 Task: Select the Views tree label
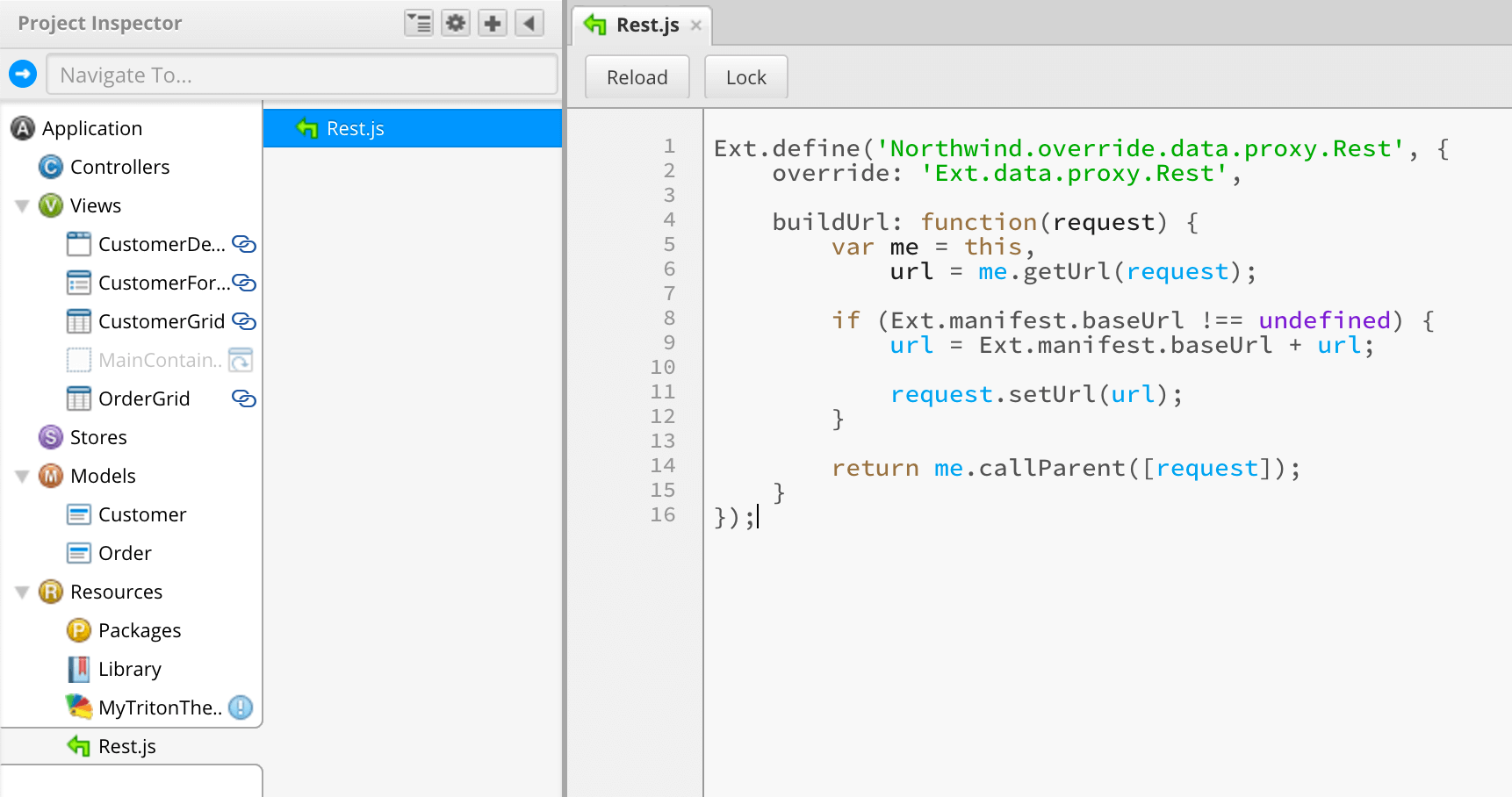[x=96, y=205]
